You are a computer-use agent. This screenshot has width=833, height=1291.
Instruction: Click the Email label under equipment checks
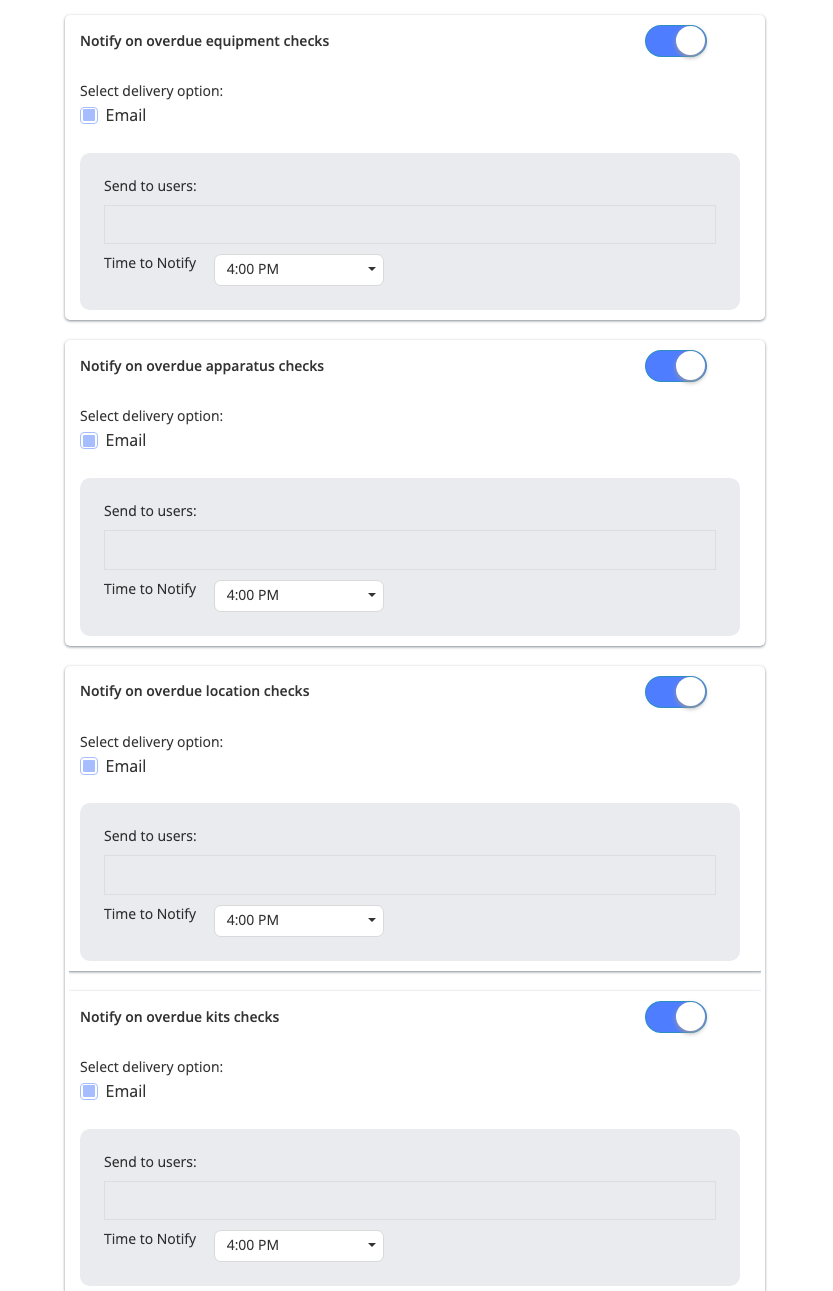pos(126,115)
